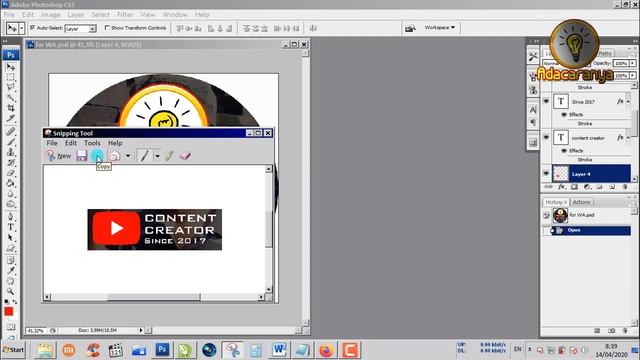Screen dimensions: 640x360
Task: Open Edit menu in Snipping Tool
Action: pos(71,143)
